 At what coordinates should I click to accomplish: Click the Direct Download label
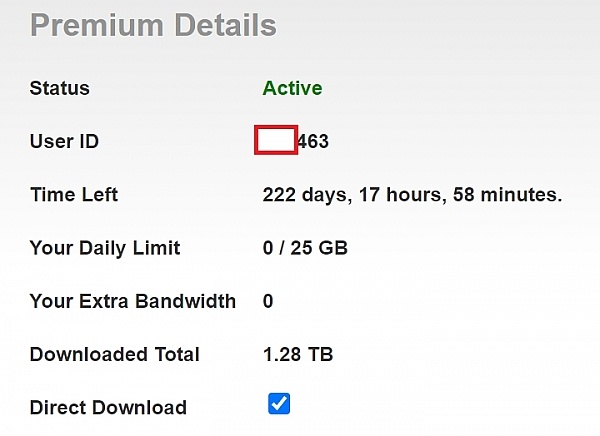point(108,407)
